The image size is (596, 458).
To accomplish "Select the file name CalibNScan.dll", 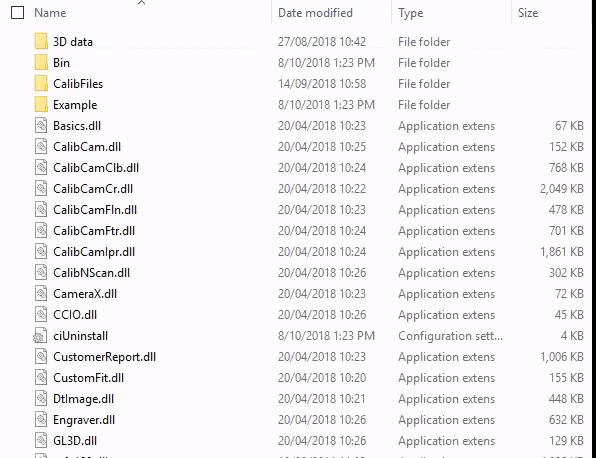I will (92, 273).
